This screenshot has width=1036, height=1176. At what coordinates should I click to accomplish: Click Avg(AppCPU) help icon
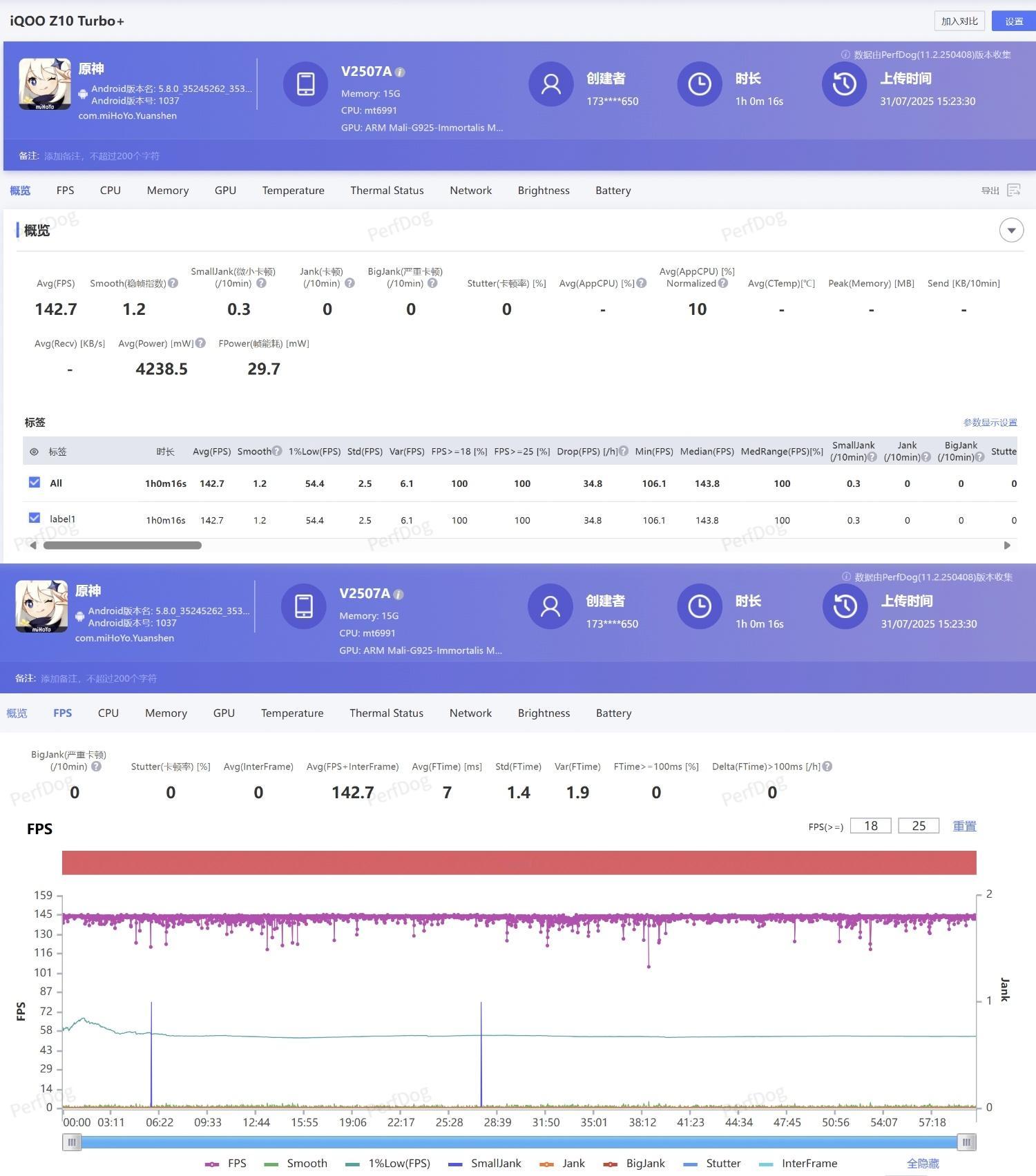pyautogui.click(x=642, y=283)
